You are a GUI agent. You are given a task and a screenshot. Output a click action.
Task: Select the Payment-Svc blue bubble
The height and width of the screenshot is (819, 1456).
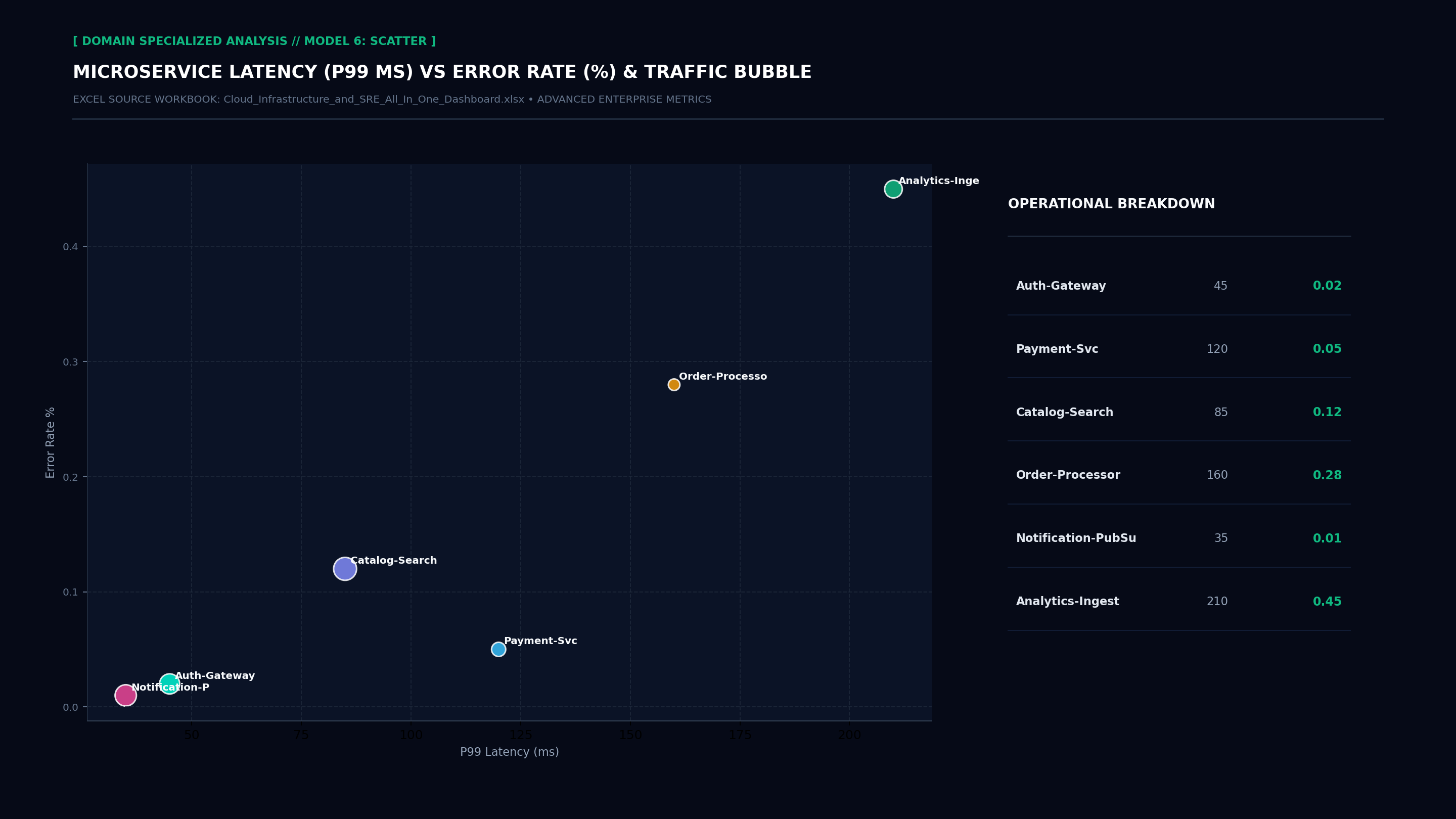pyautogui.click(x=498, y=650)
